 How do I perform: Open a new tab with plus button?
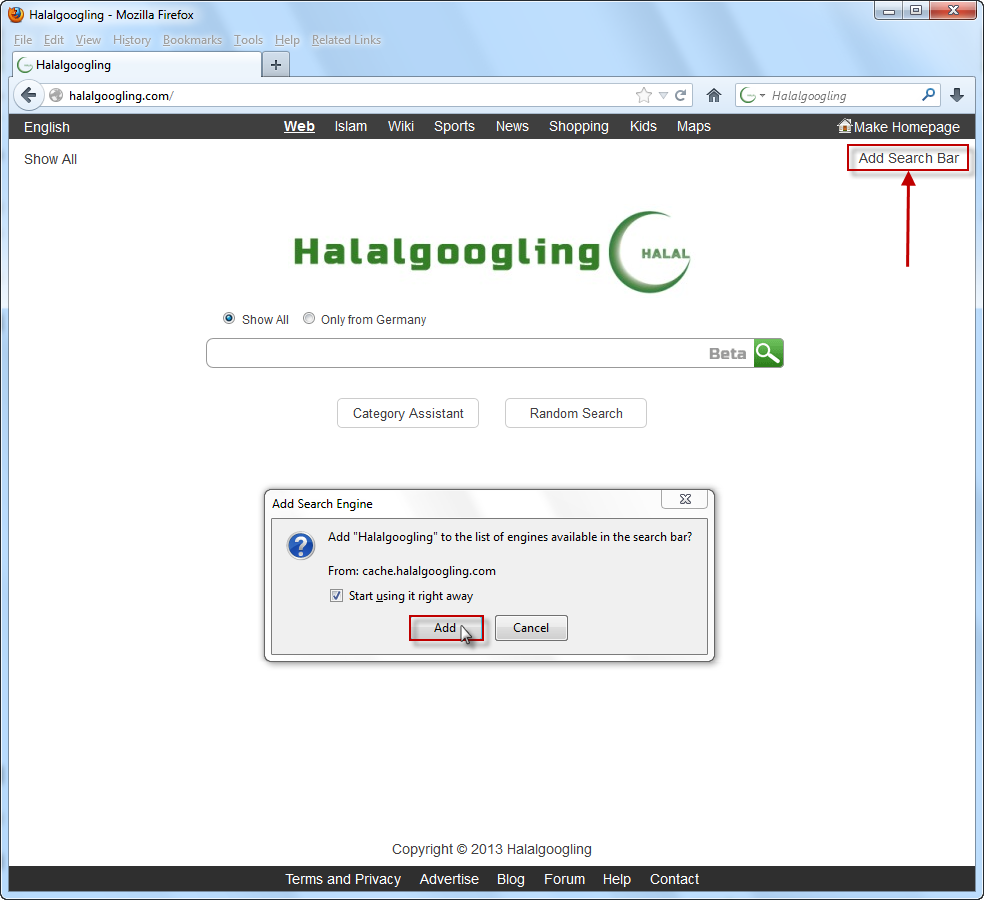tap(275, 64)
